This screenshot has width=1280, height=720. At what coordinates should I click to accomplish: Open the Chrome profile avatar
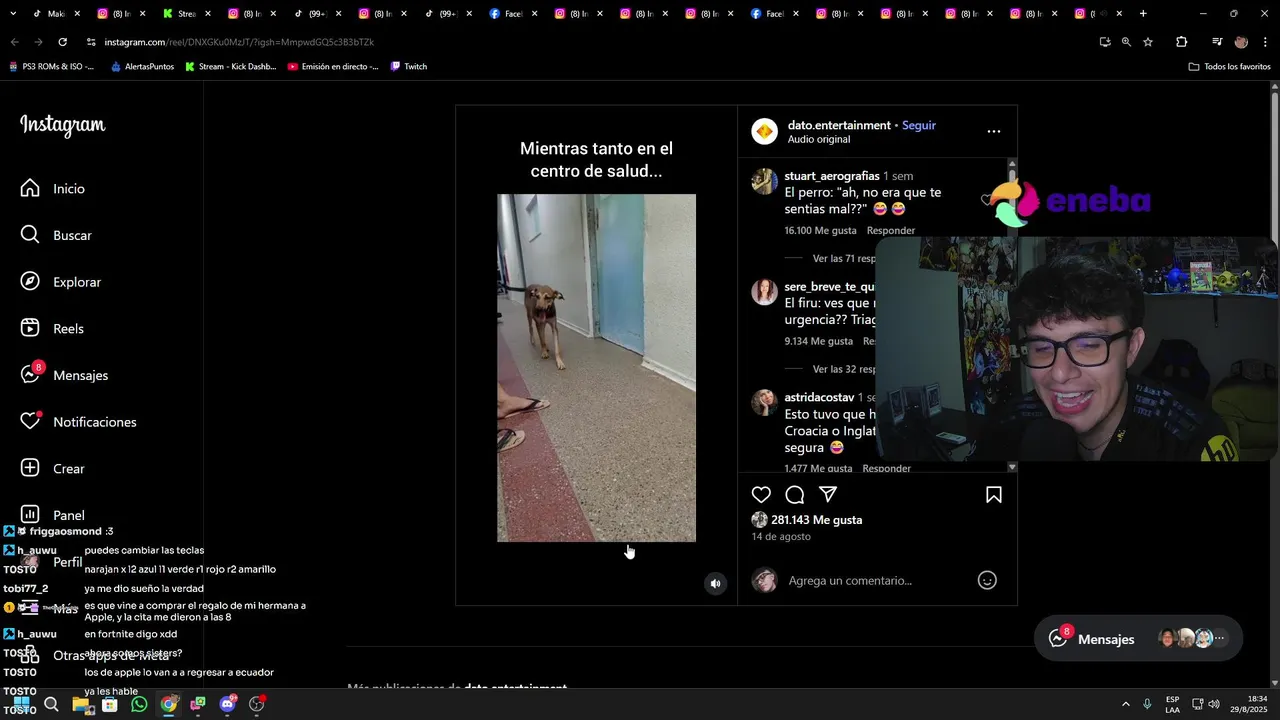1241,42
